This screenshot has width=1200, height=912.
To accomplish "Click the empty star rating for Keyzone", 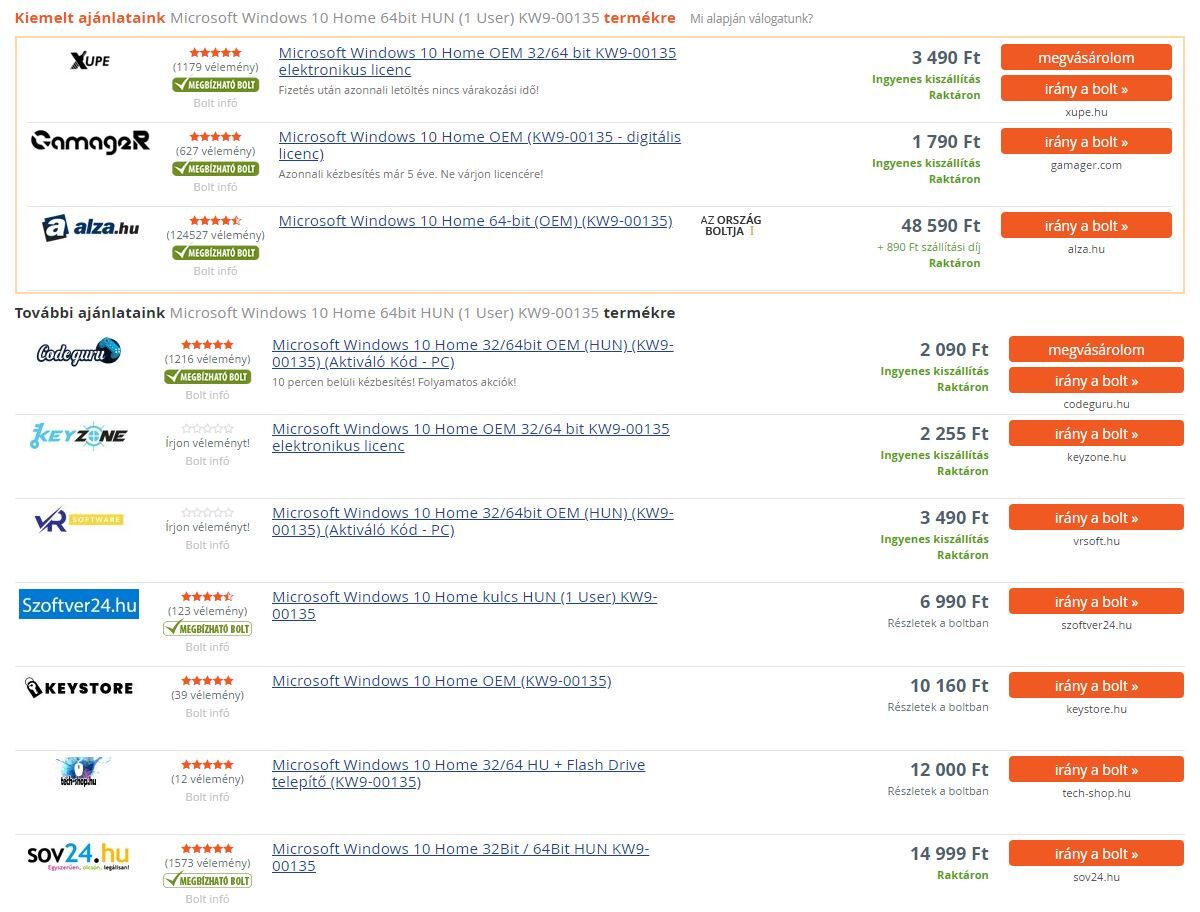I will point(207,429).
